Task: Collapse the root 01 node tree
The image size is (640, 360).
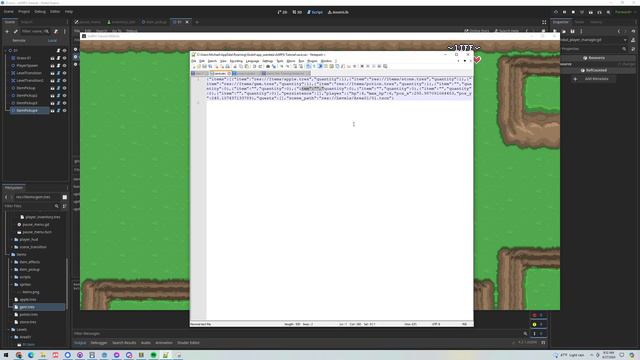Action: [6, 51]
